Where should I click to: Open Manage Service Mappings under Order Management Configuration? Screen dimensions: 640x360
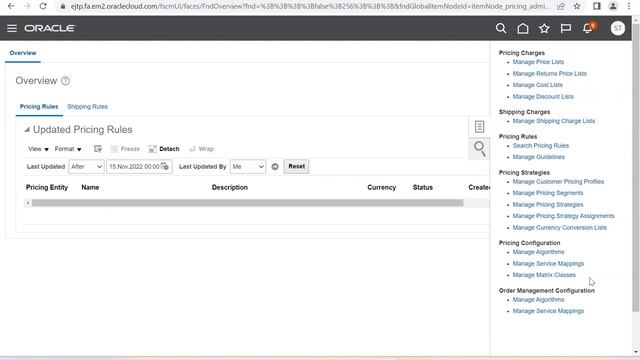pos(548,311)
